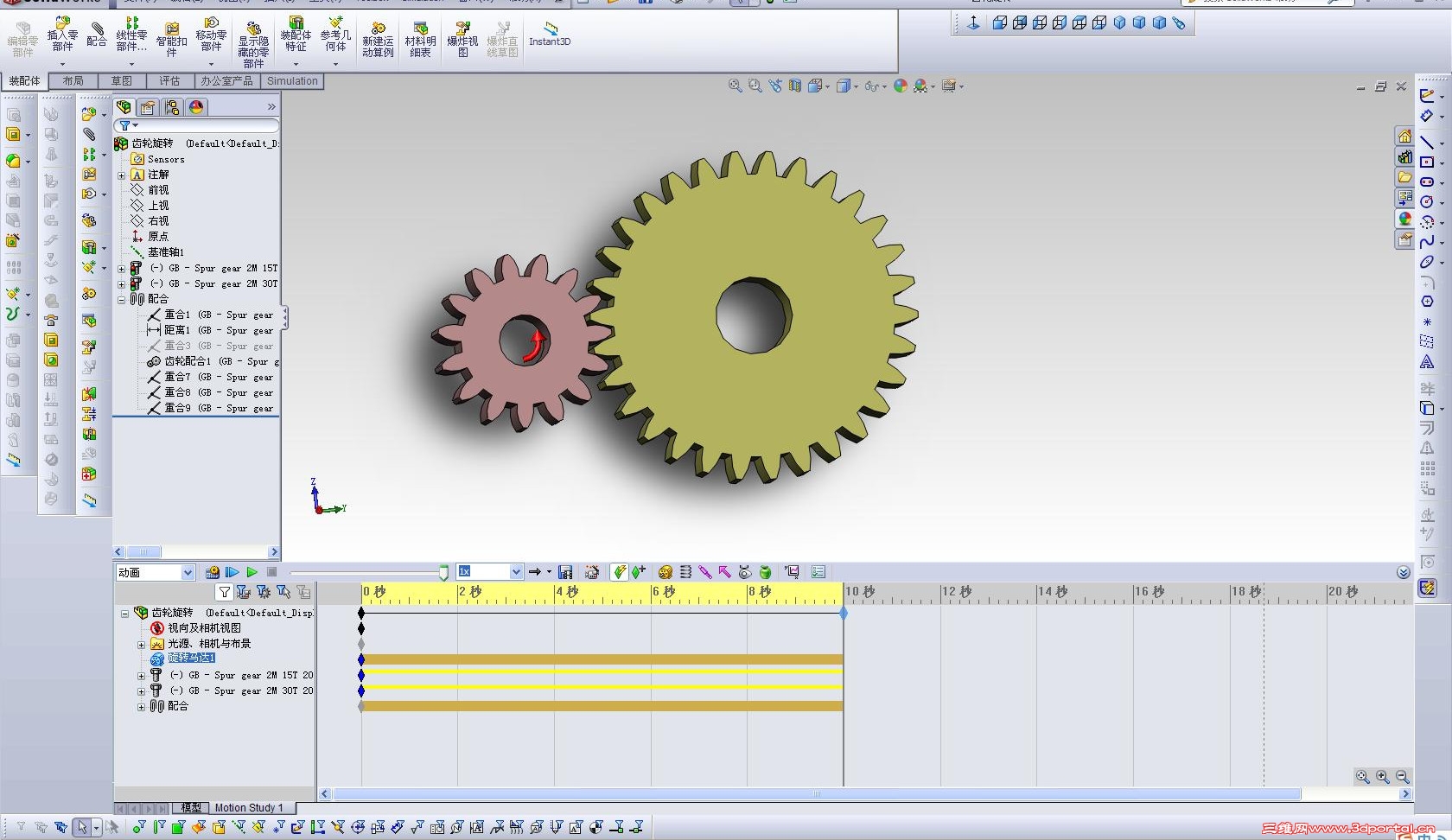Expand the Spur gear 2M 30T component

pos(122,284)
